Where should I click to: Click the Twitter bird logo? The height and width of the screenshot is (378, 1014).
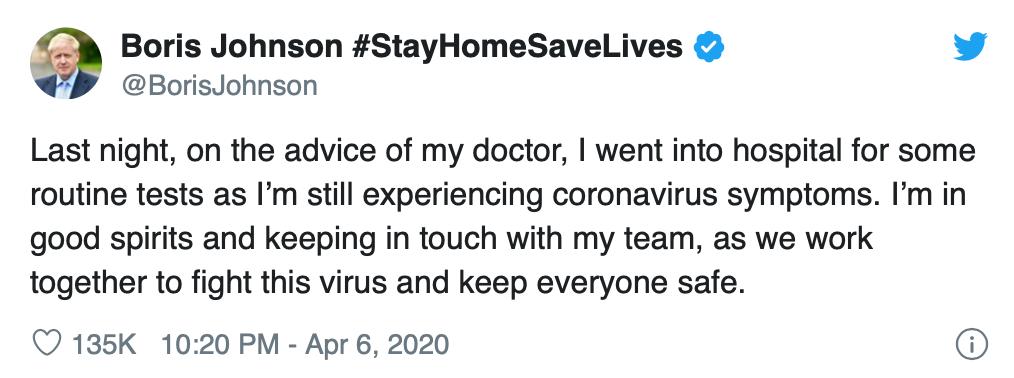(970, 46)
